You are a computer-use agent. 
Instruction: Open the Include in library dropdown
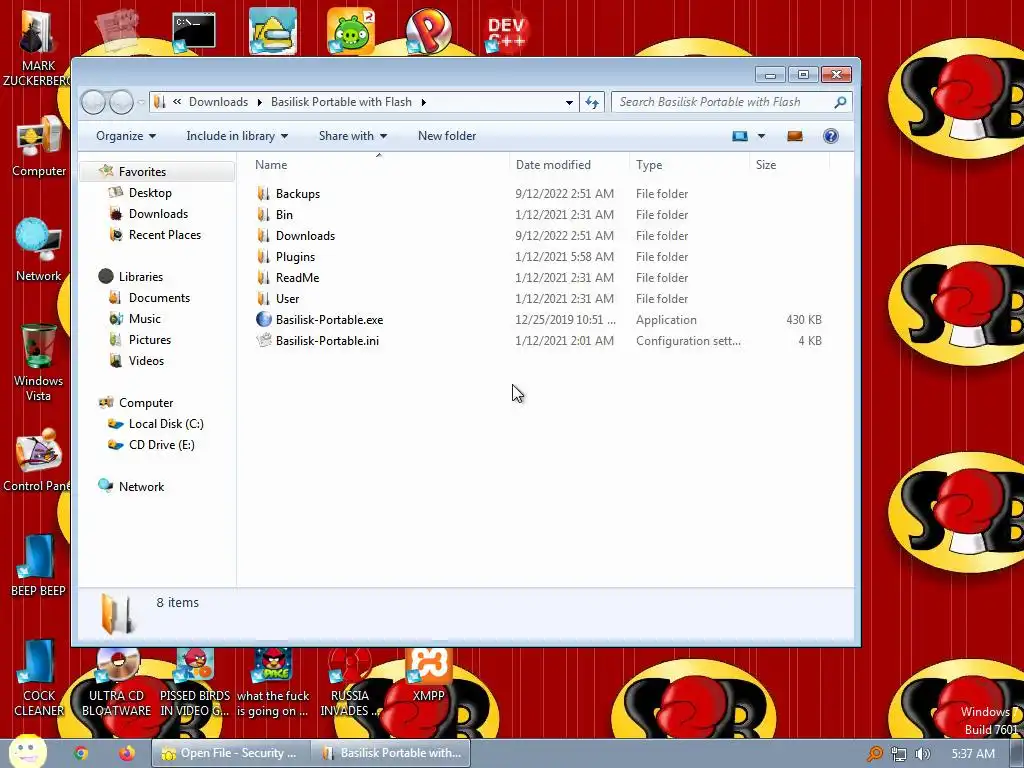(237, 136)
